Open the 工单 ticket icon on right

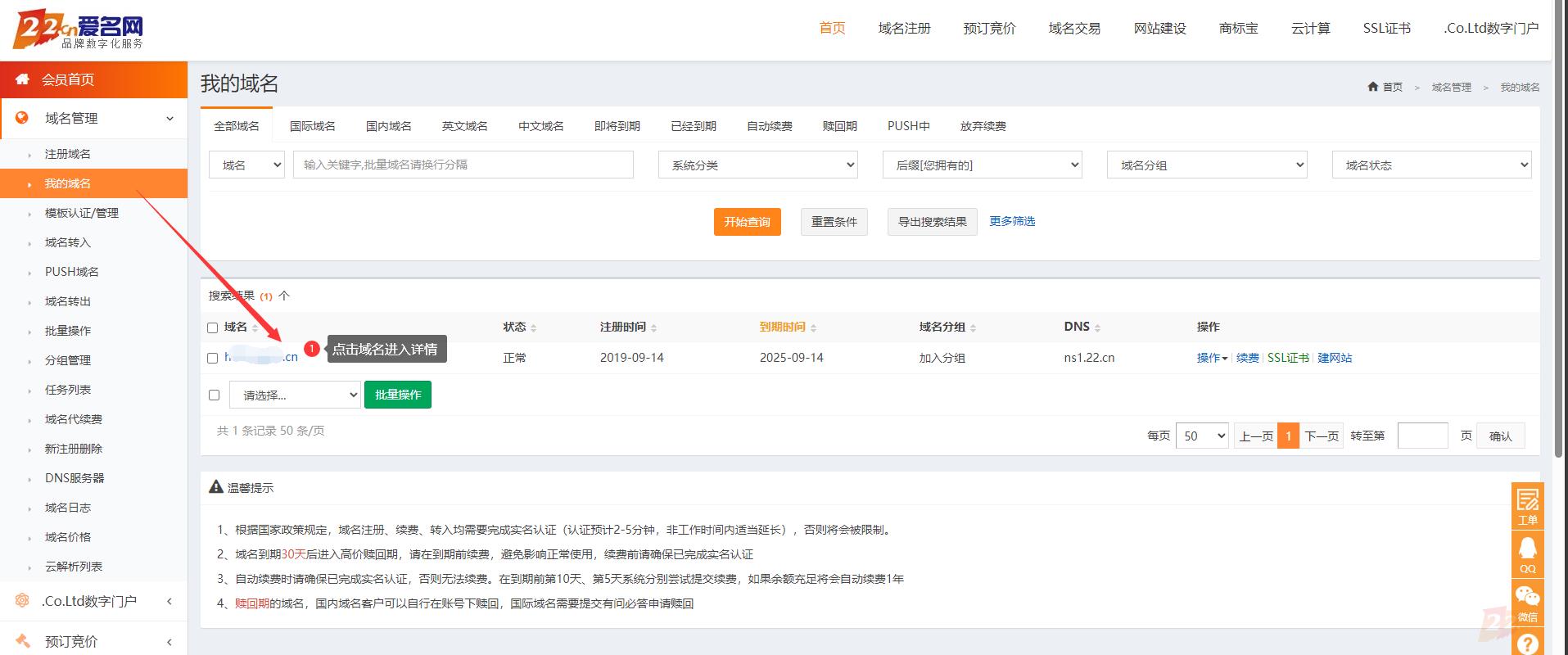coord(1527,504)
